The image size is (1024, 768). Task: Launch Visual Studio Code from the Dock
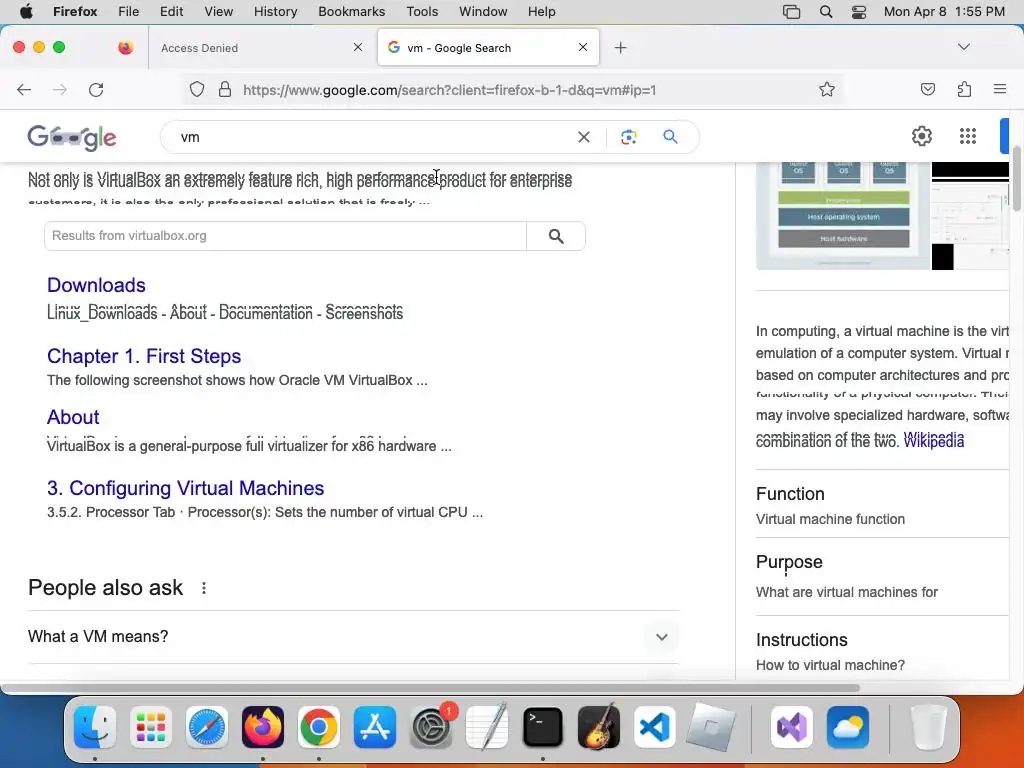click(x=654, y=727)
